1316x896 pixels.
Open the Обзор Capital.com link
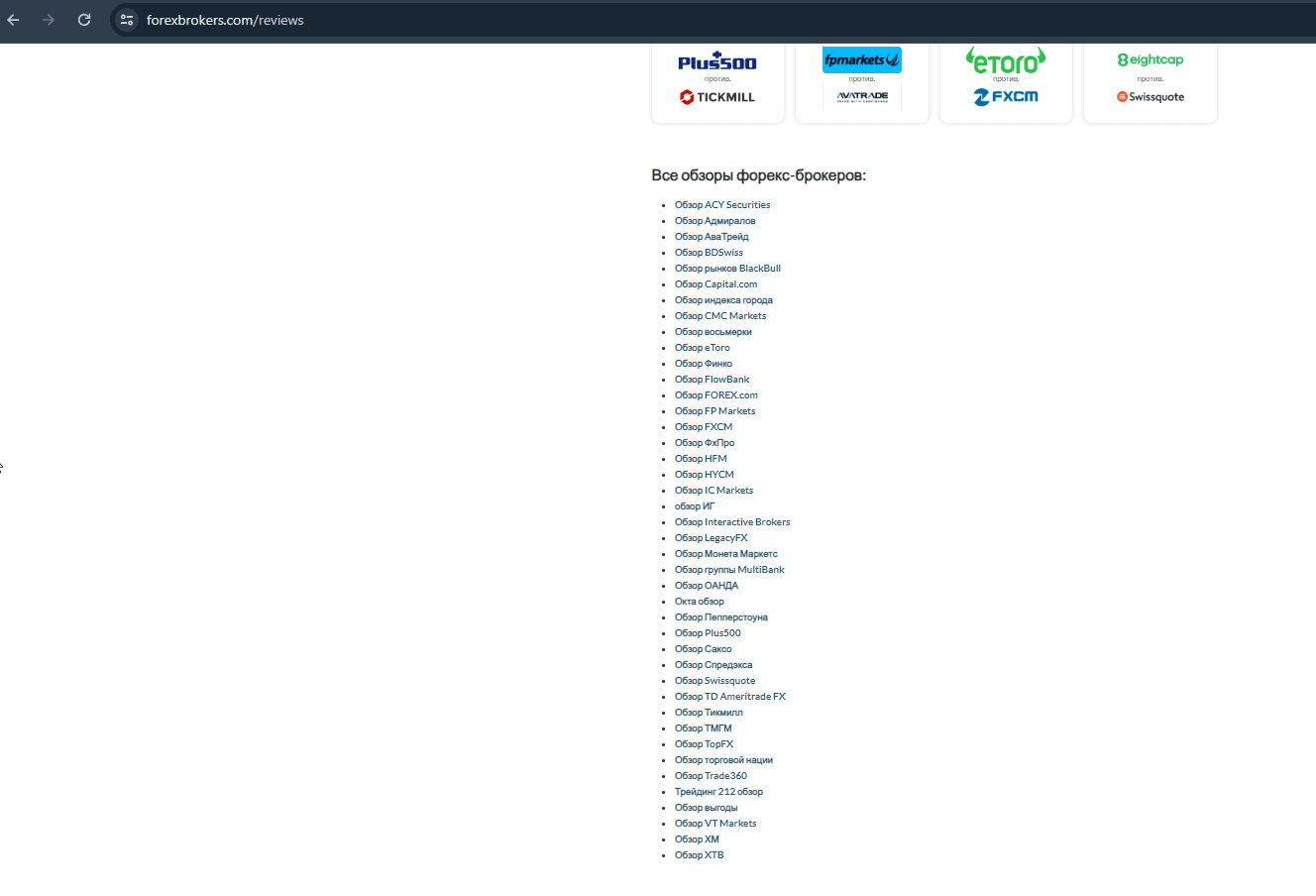[x=715, y=284]
